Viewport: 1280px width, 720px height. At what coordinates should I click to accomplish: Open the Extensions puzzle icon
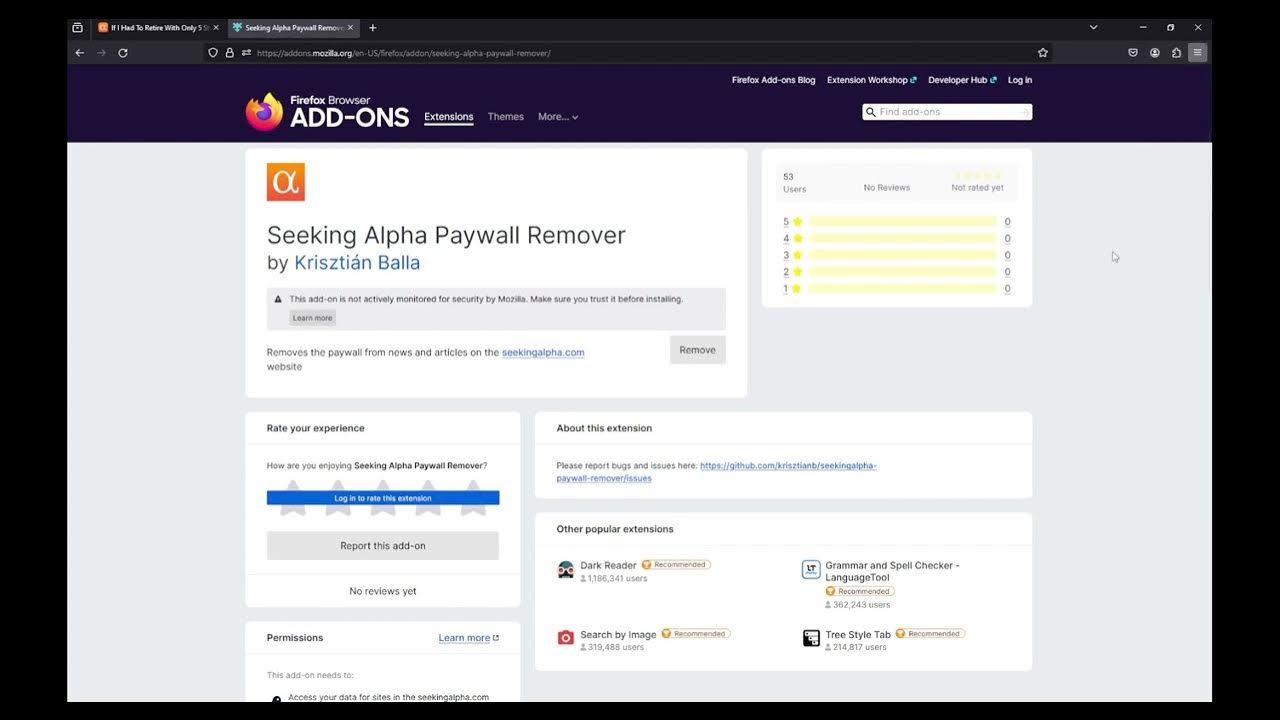(x=1176, y=53)
